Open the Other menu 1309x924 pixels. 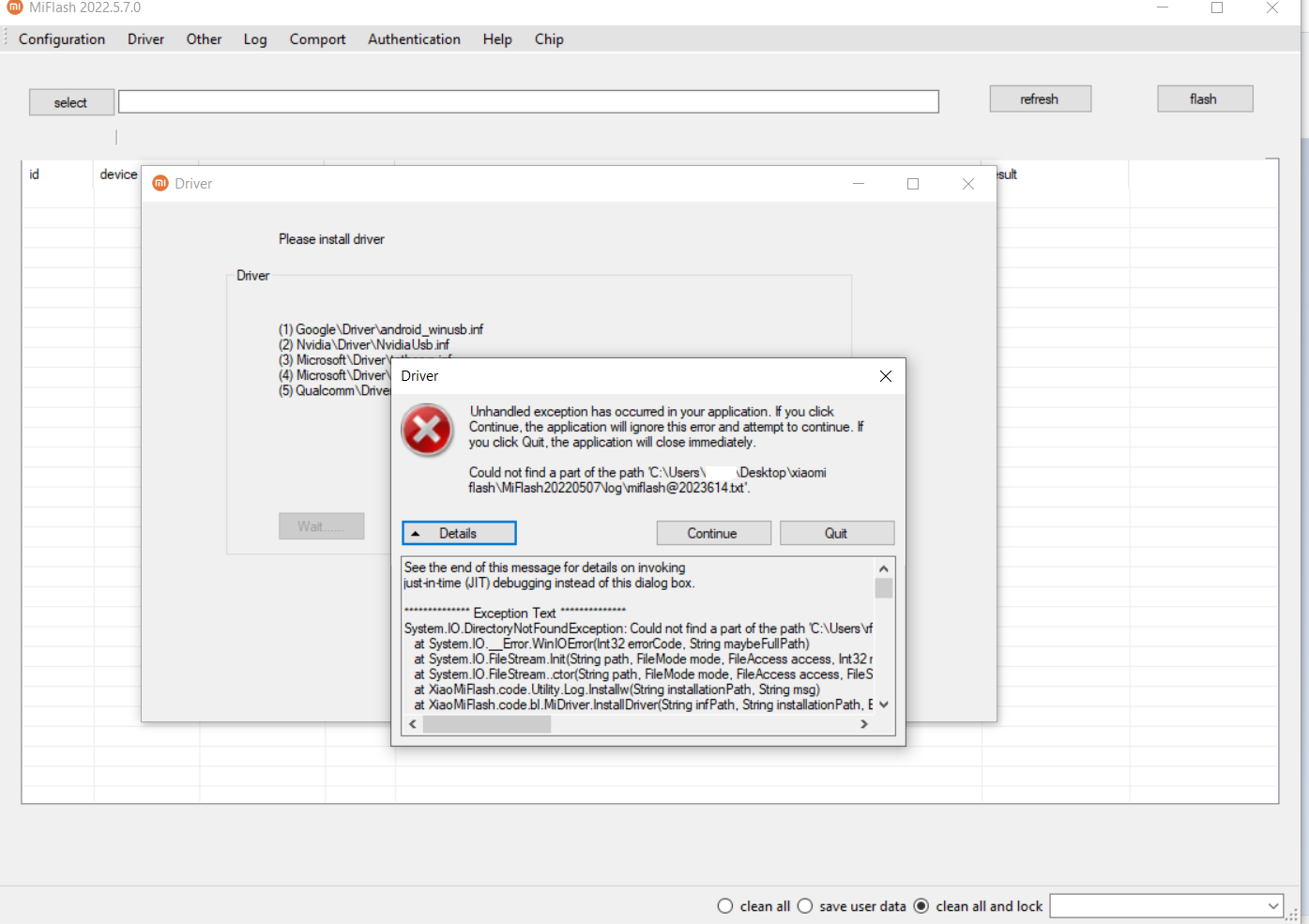[x=204, y=39]
